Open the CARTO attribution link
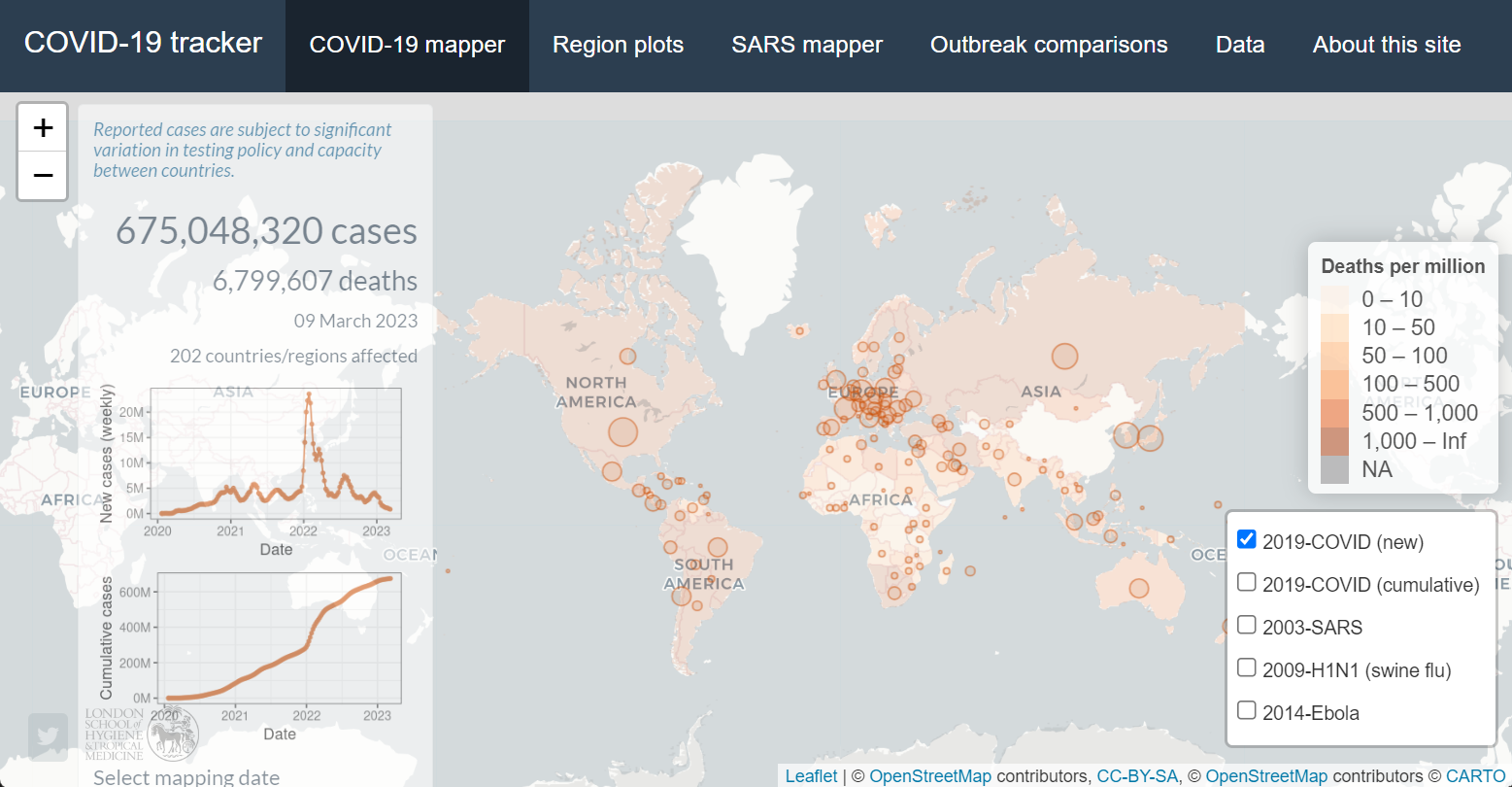 pyautogui.click(x=1475, y=775)
